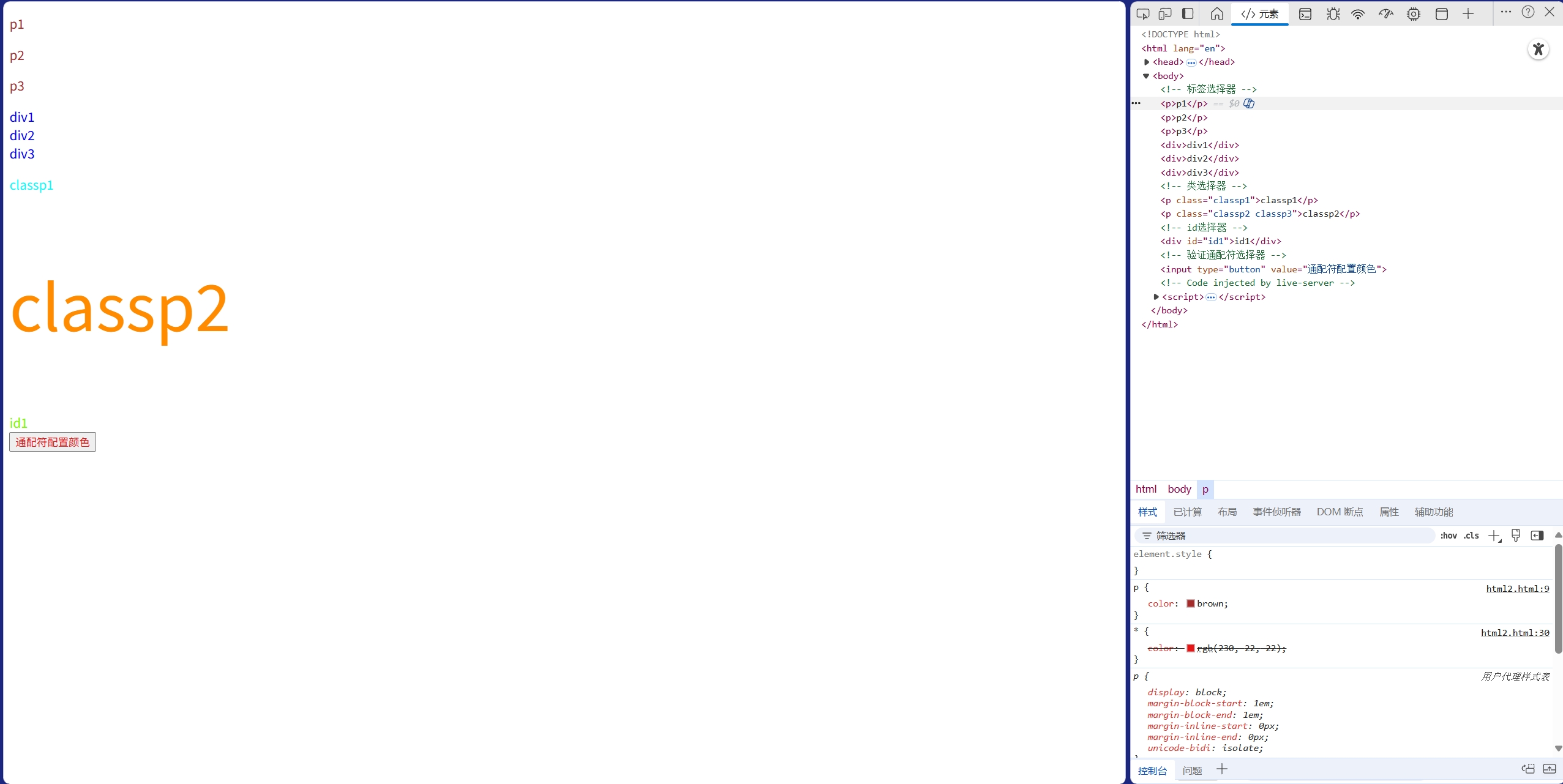Open the brown color swatch picker

1191,603
